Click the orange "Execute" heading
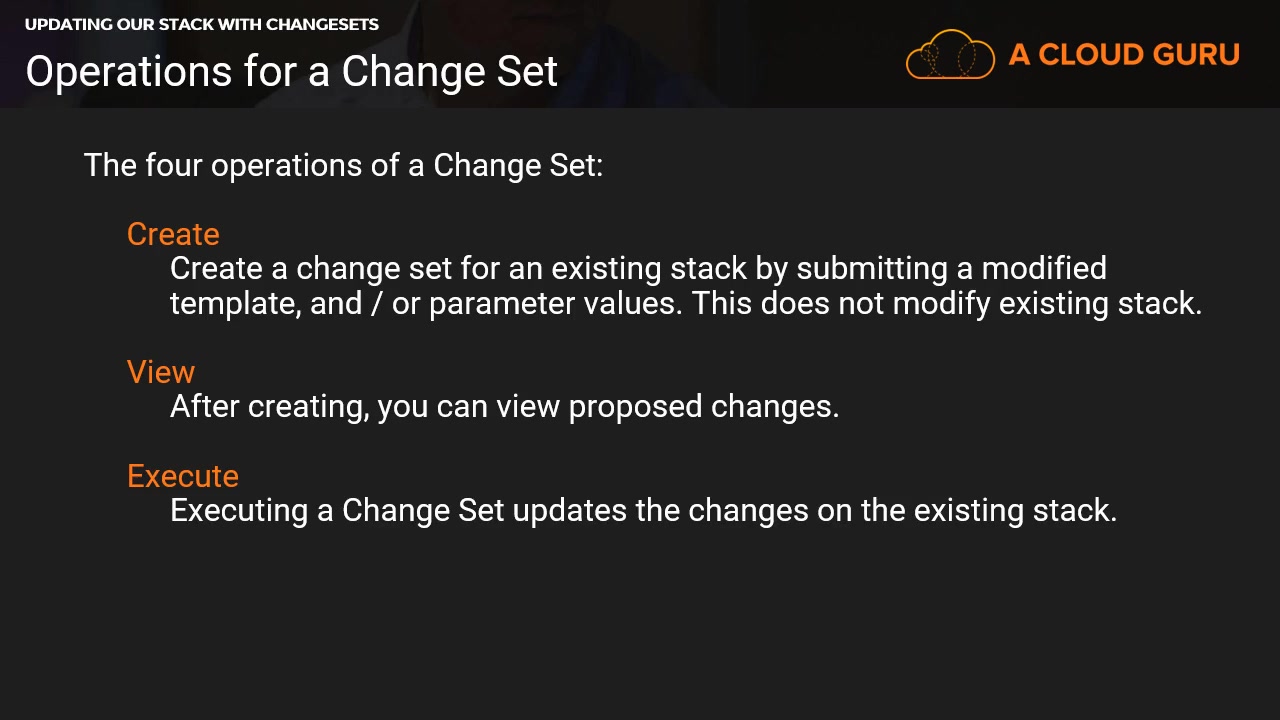This screenshot has height=720, width=1280. (x=183, y=476)
